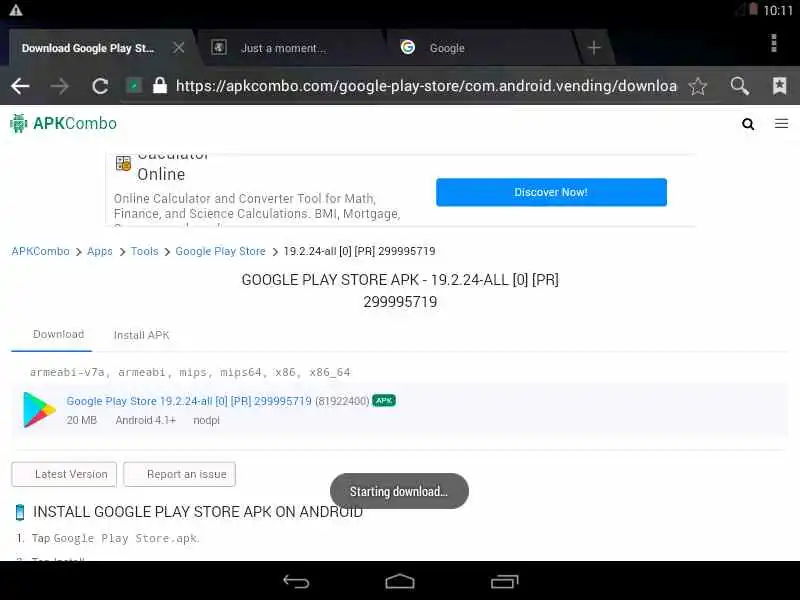Reload the page with the refresh icon
Screen dimensions: 800x600
point(100,86)
